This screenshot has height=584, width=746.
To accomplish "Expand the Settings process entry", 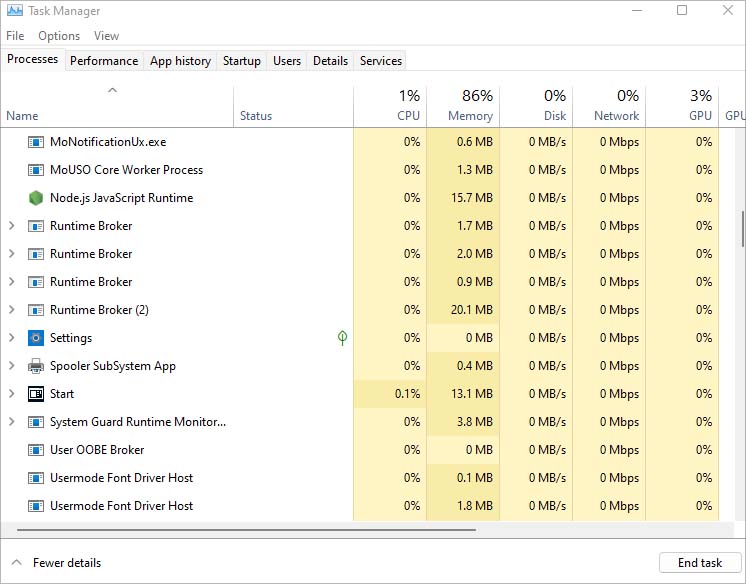I will click(x=12, y=338).
